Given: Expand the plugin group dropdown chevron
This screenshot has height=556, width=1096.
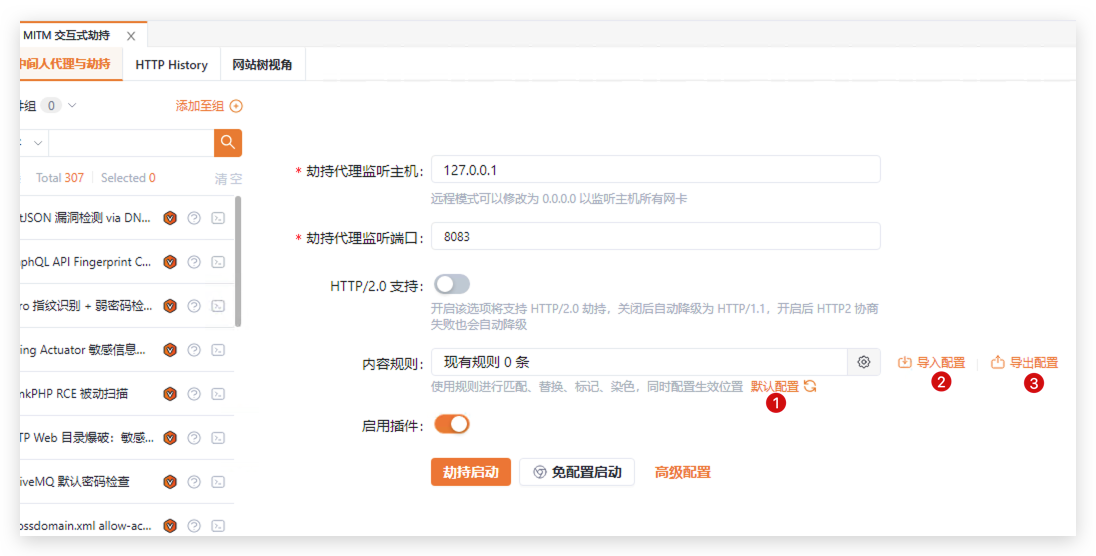Looking at the screenshot, I should click(72, 105).
